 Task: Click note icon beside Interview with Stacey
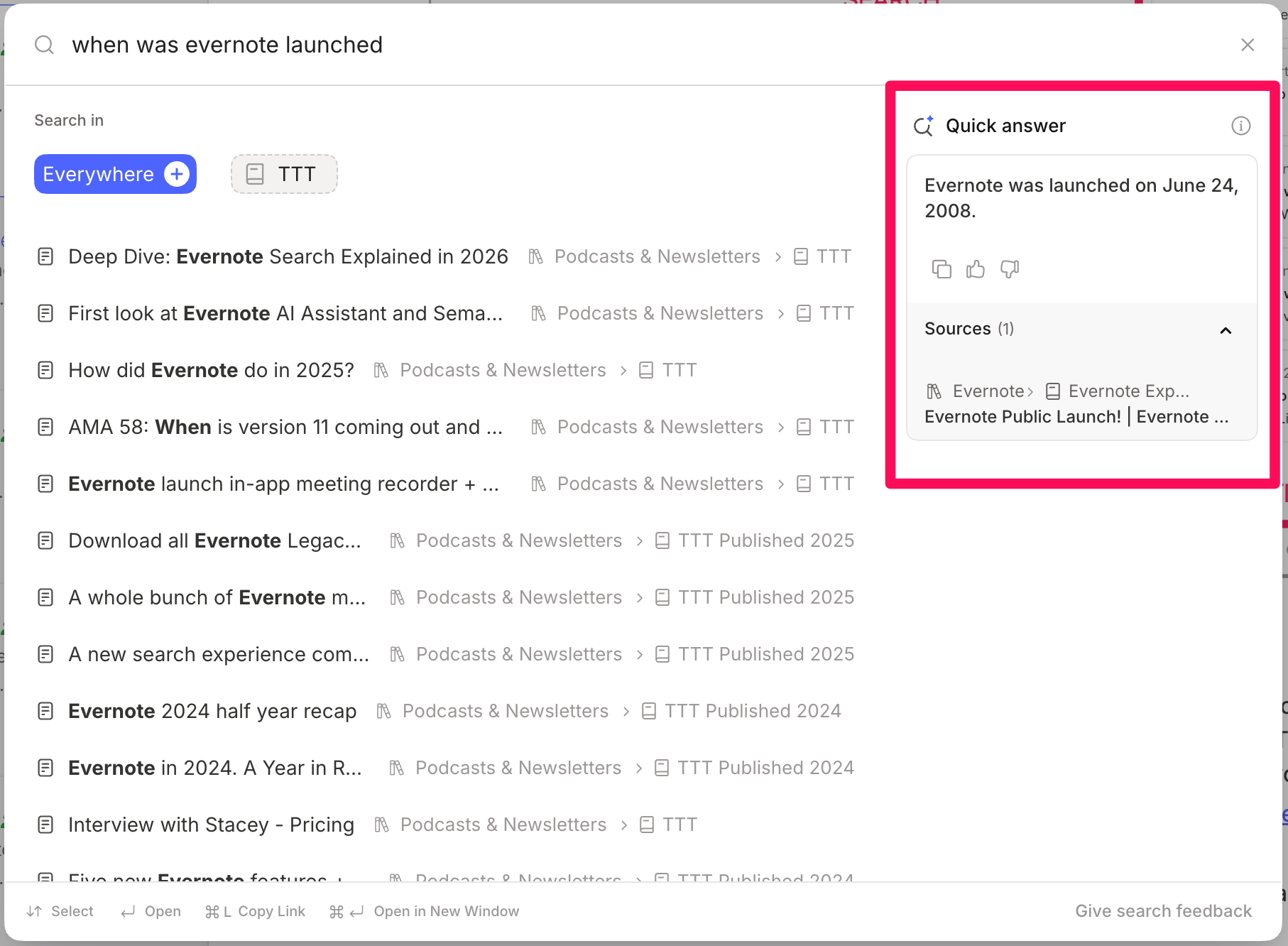point(45,825)
